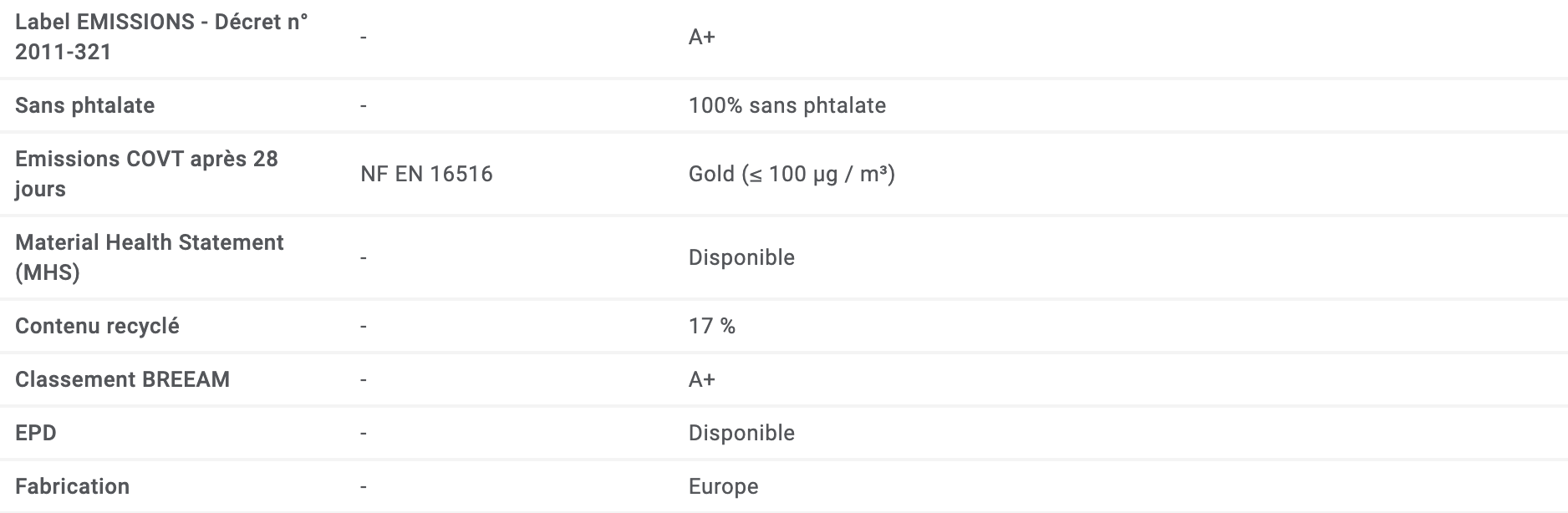Select the 'Emissions COVT après 28 jours' label
The height and width of the screenshot is (513, 1568).
coord(146,174)
